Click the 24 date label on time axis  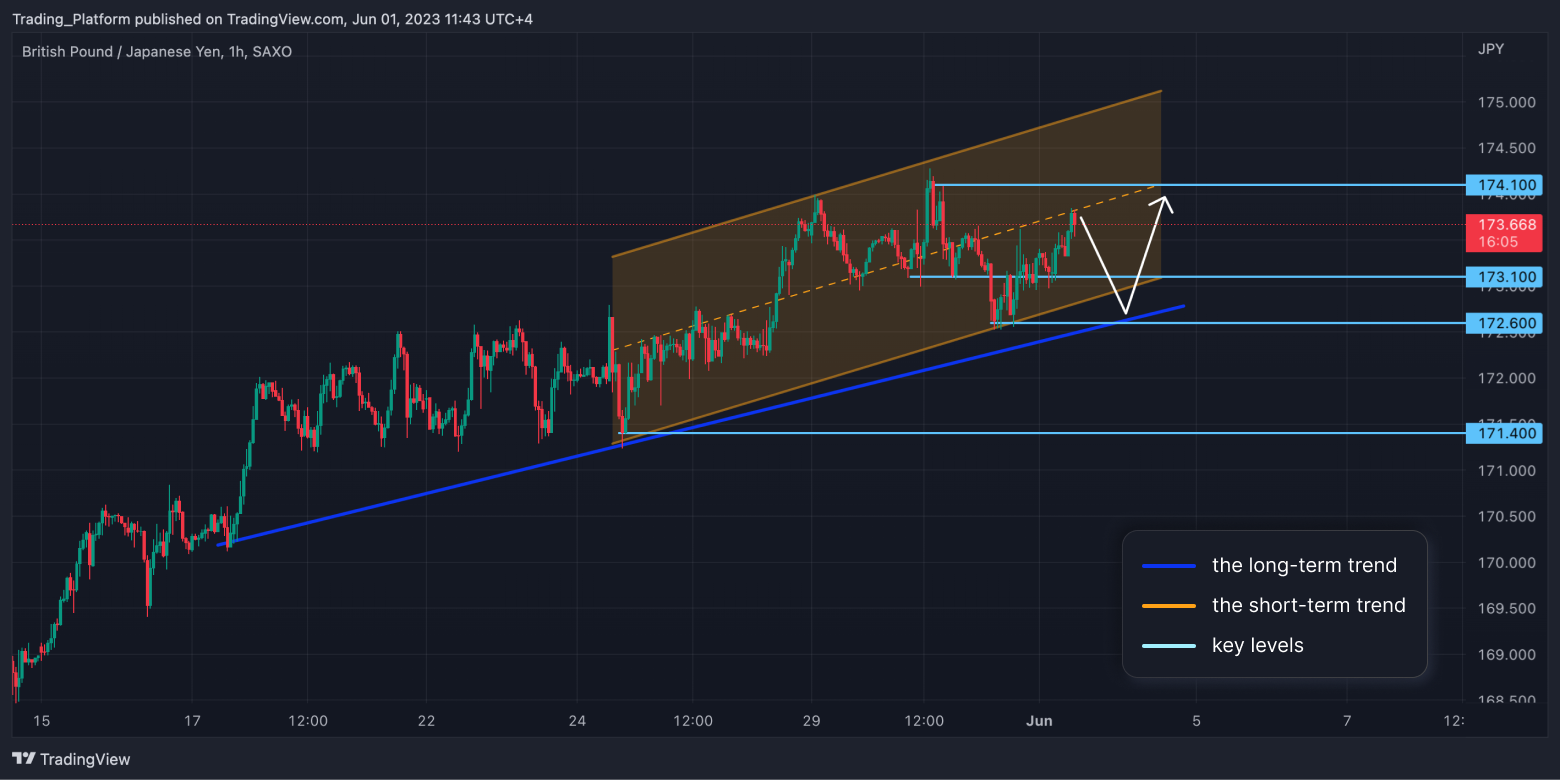[578, 720]
